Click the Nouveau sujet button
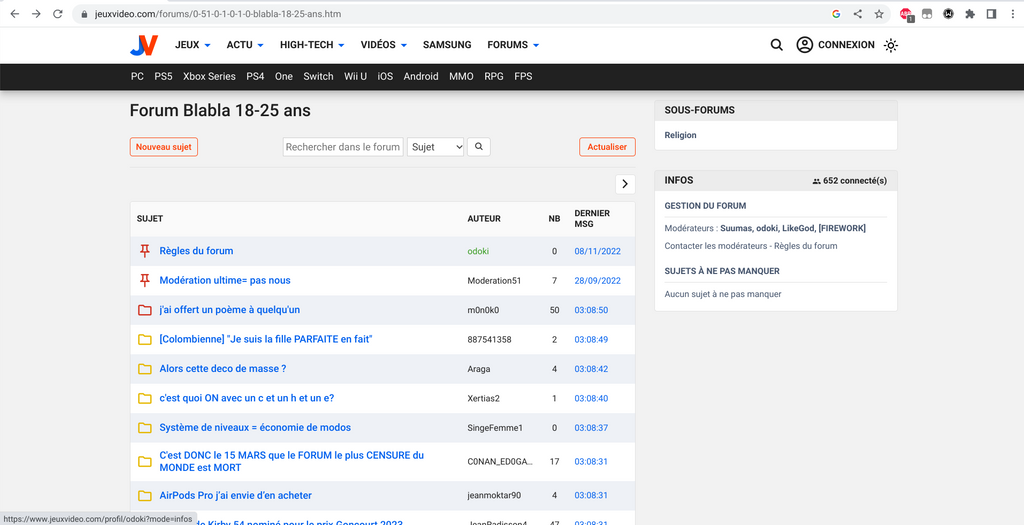This screenshot has height=525, width=1024. point(164,147)
